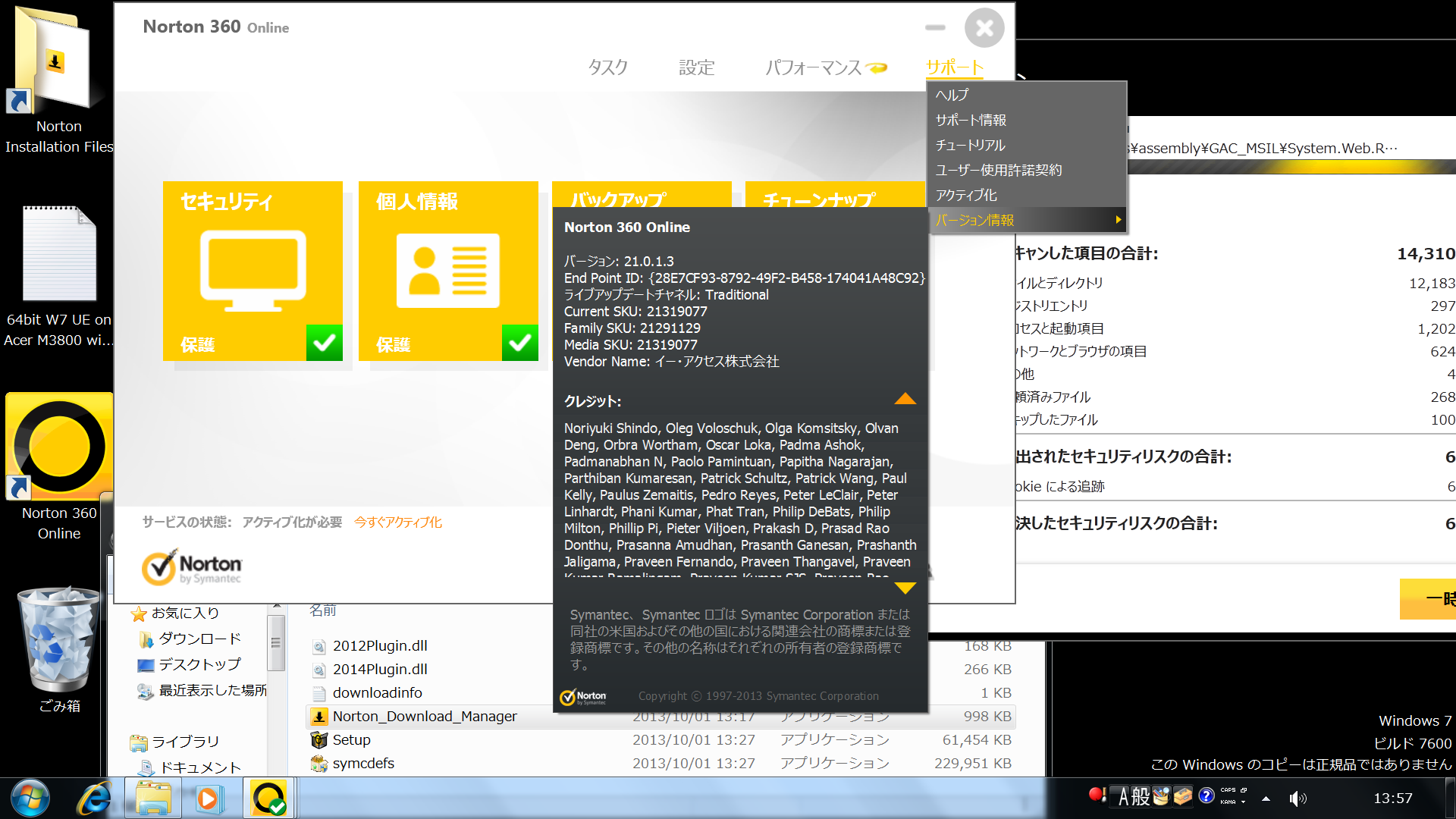Click Norton icon in the taskbar
The width and height of the screenshot is (1456, 819).
click(269, 799)
